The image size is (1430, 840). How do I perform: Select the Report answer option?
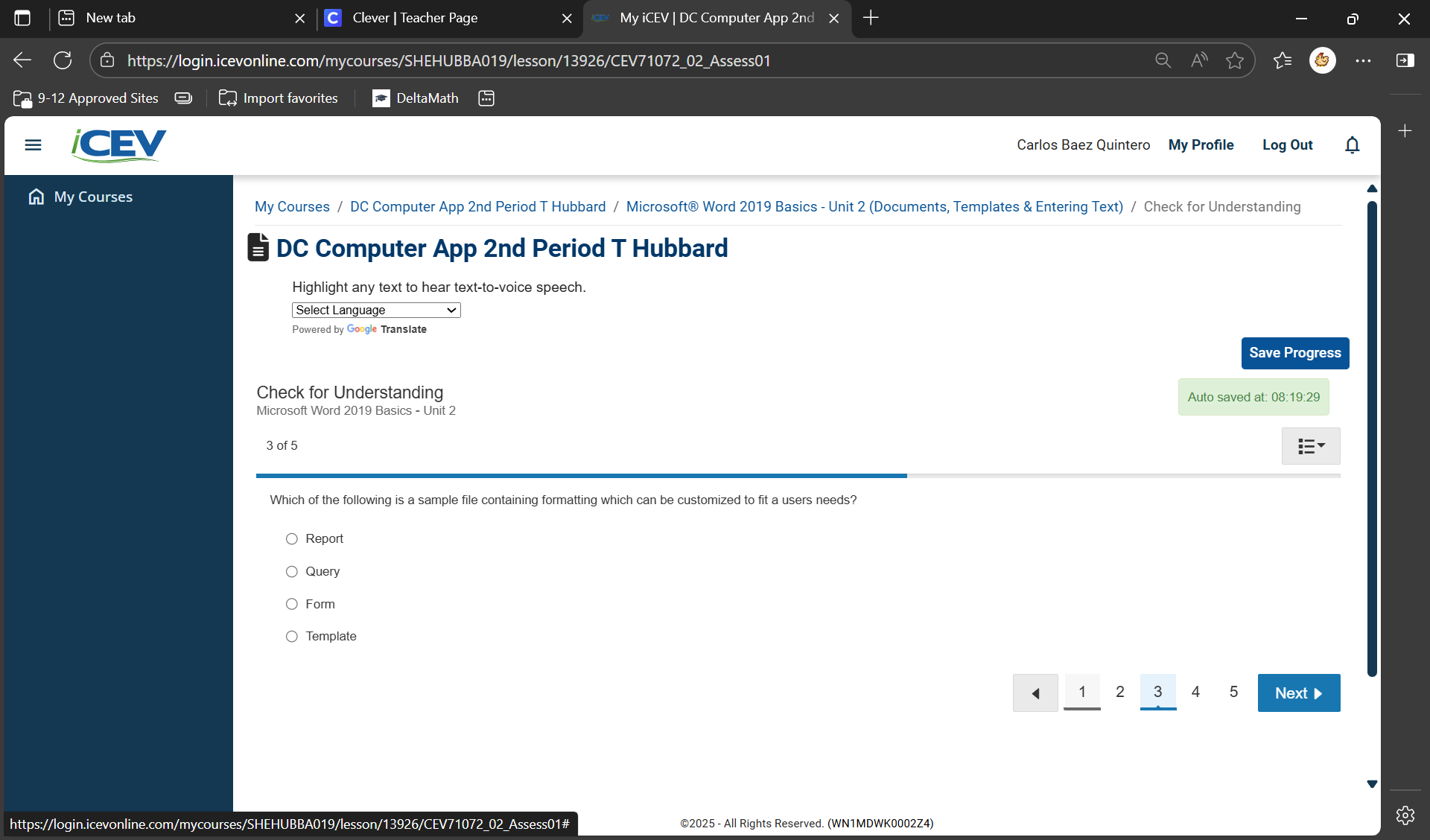[x=292, y=538]
